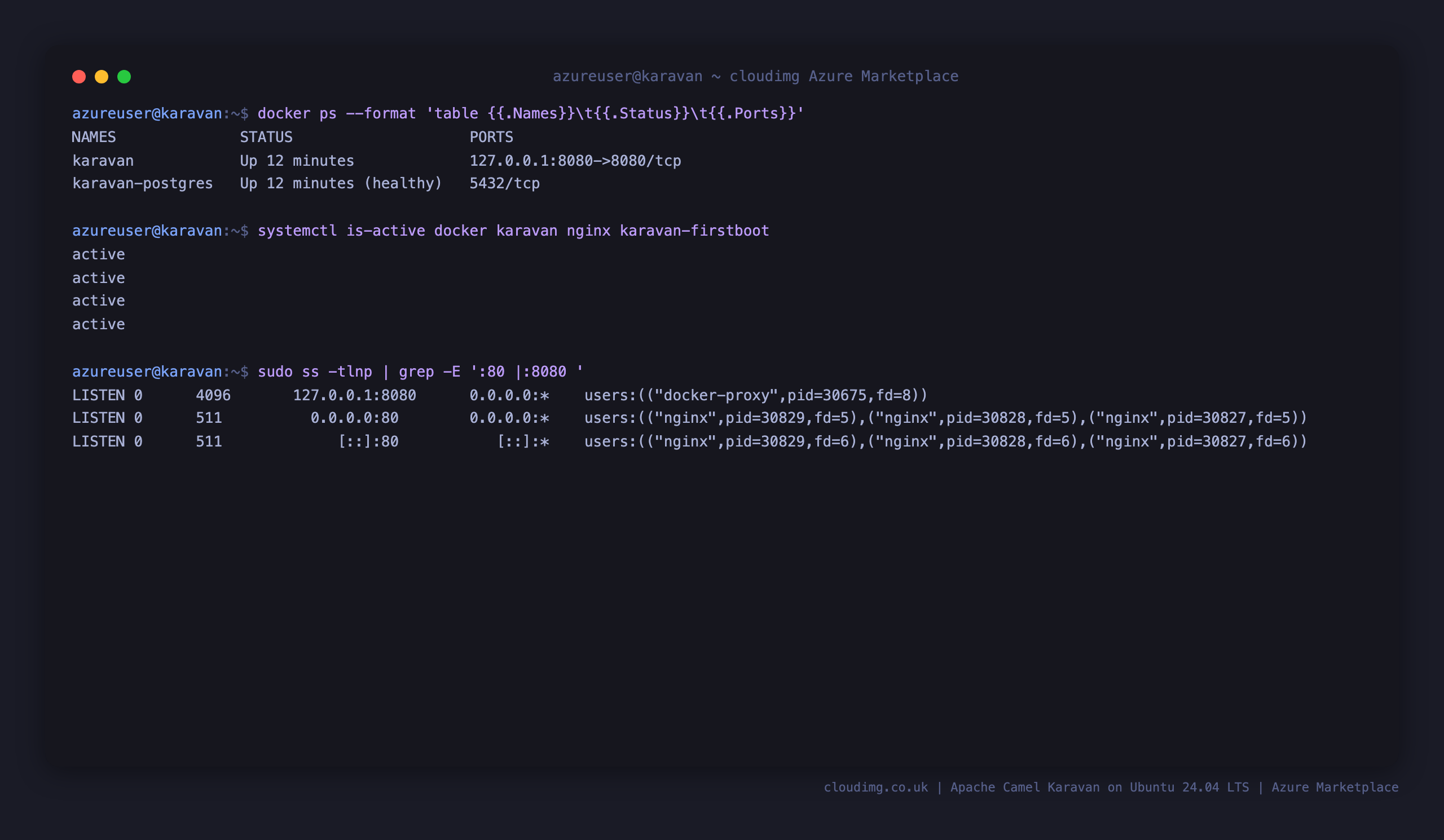Click the red close window dot
The height and width of the screenshot is (840, 1444).
(x=79, y=77)
